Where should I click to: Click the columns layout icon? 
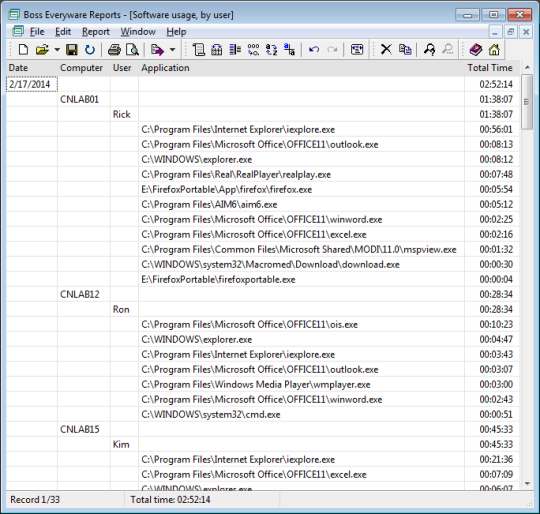click(235, 50)
